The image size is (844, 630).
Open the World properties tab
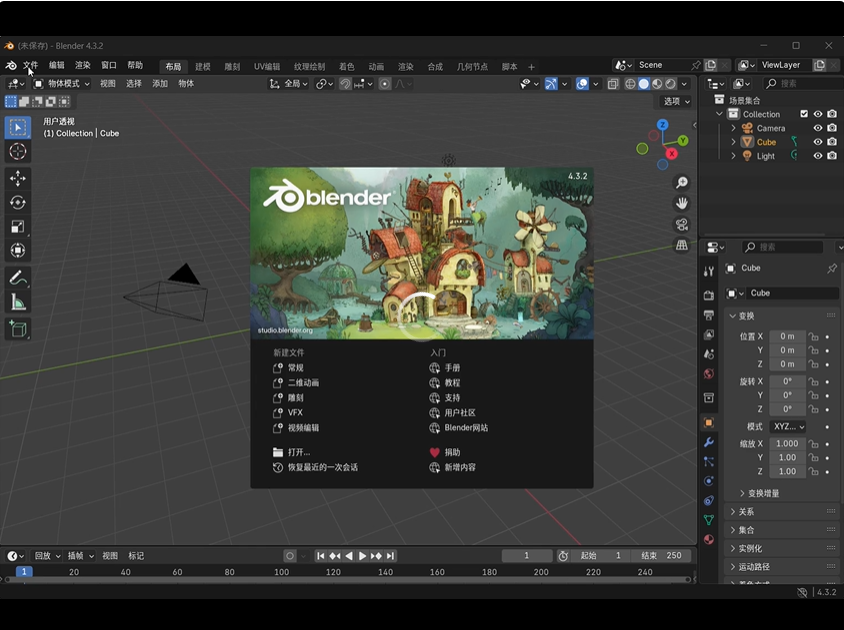pyautogui.click(x=709, y=374)
